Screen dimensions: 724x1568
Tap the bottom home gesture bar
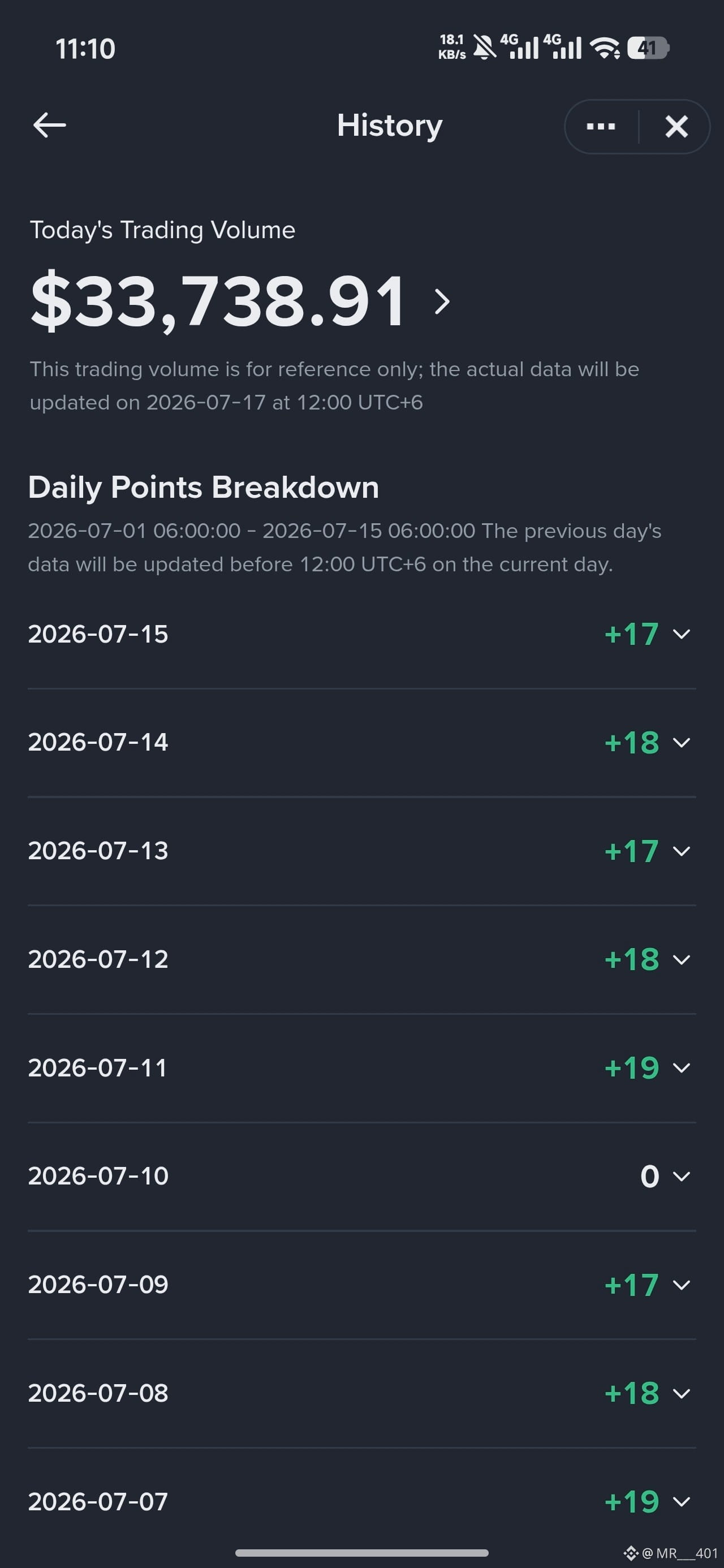[x=361, y=1553]
